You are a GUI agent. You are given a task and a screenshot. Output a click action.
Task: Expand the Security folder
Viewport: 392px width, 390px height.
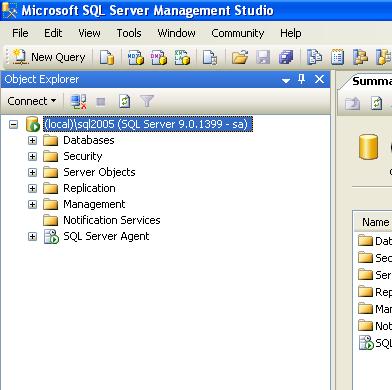[x=32, y=156]
